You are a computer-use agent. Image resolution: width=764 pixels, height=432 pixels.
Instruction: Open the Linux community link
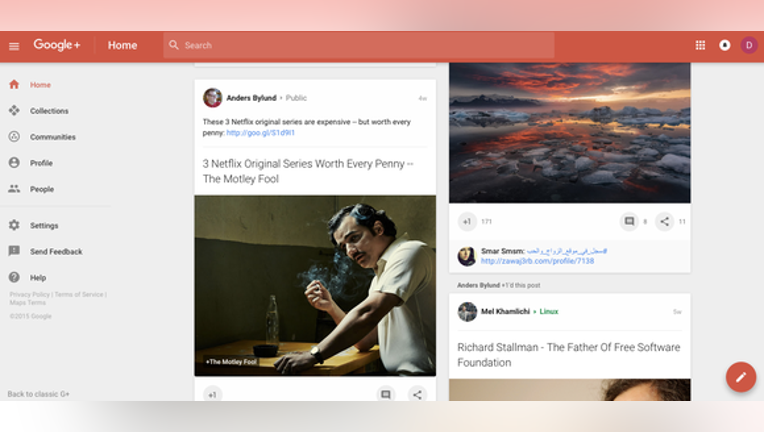click(549, 312)
